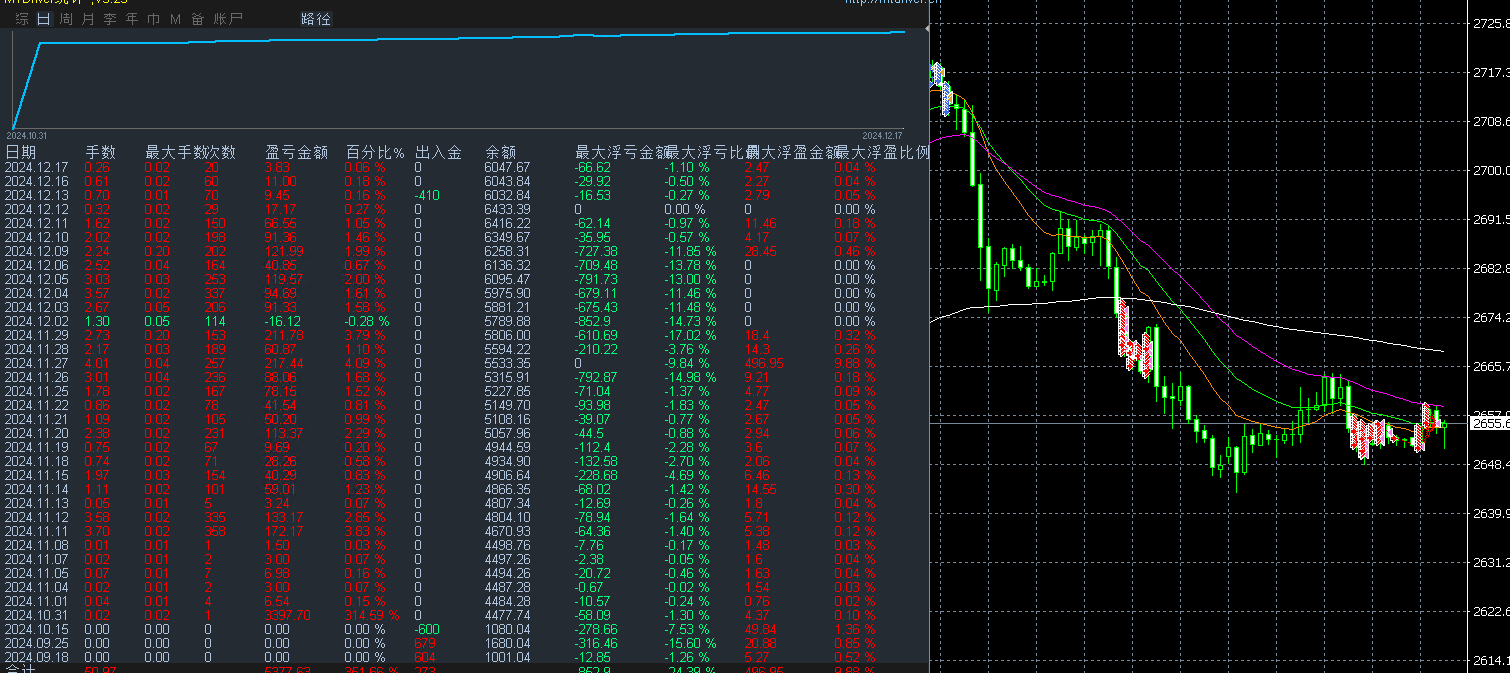Click the -410 withdrawal value
This screenshot has width=1510, height=673.
click(428, 195)
